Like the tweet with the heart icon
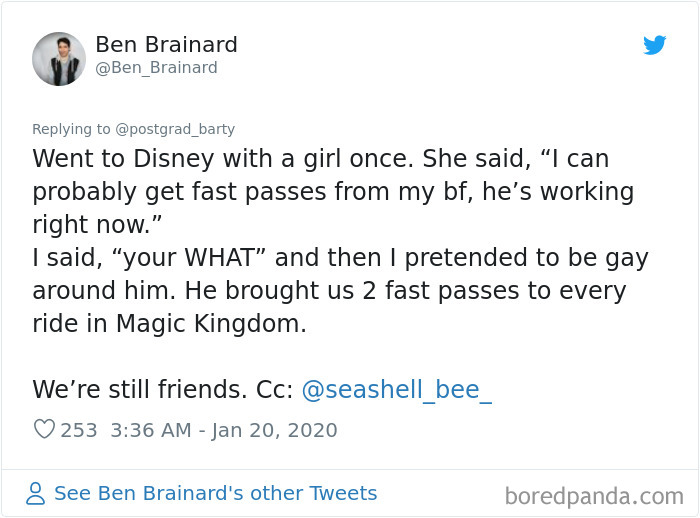The height and width of the screenshot is (518, 700). coord(44,430)
